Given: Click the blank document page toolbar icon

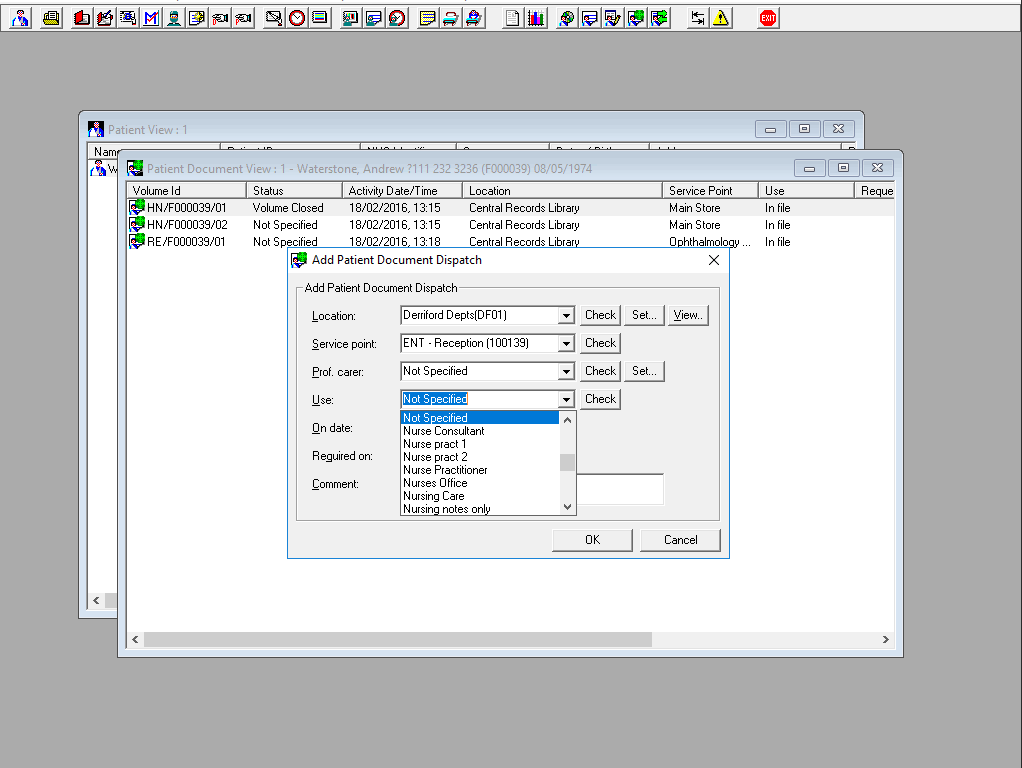Looking at the screenshot, I should 512,18.
